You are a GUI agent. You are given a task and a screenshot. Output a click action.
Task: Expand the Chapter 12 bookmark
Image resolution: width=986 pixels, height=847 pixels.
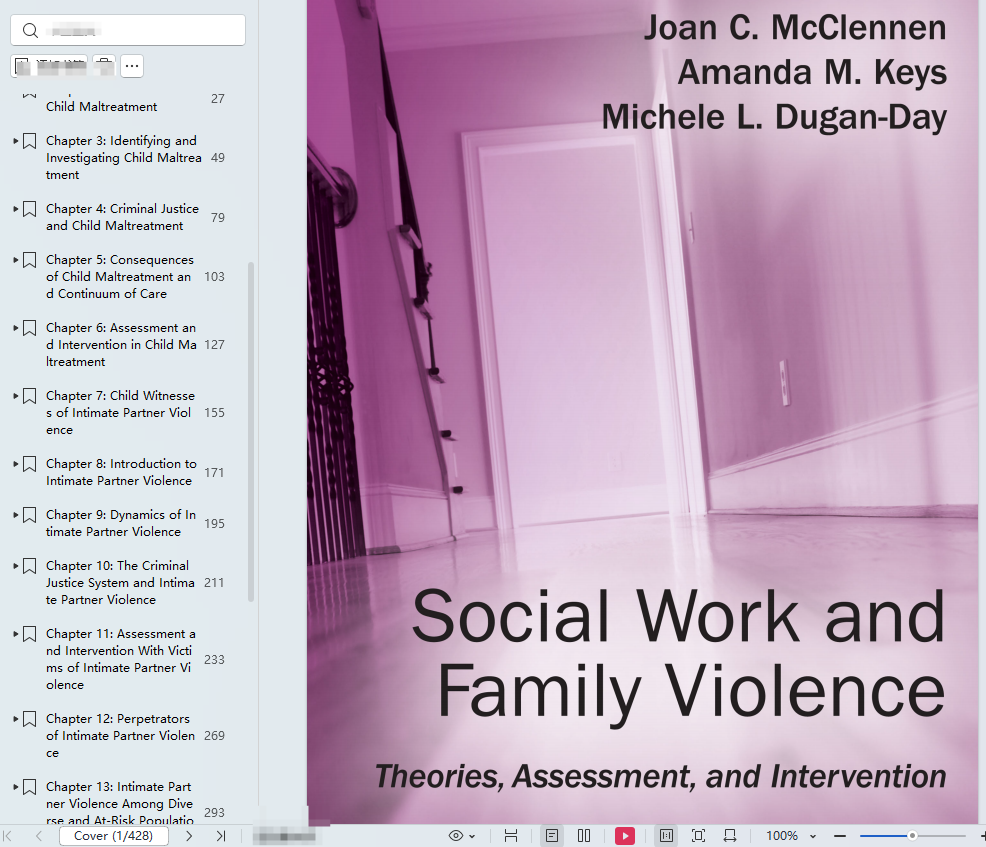[x=16, y=719]
